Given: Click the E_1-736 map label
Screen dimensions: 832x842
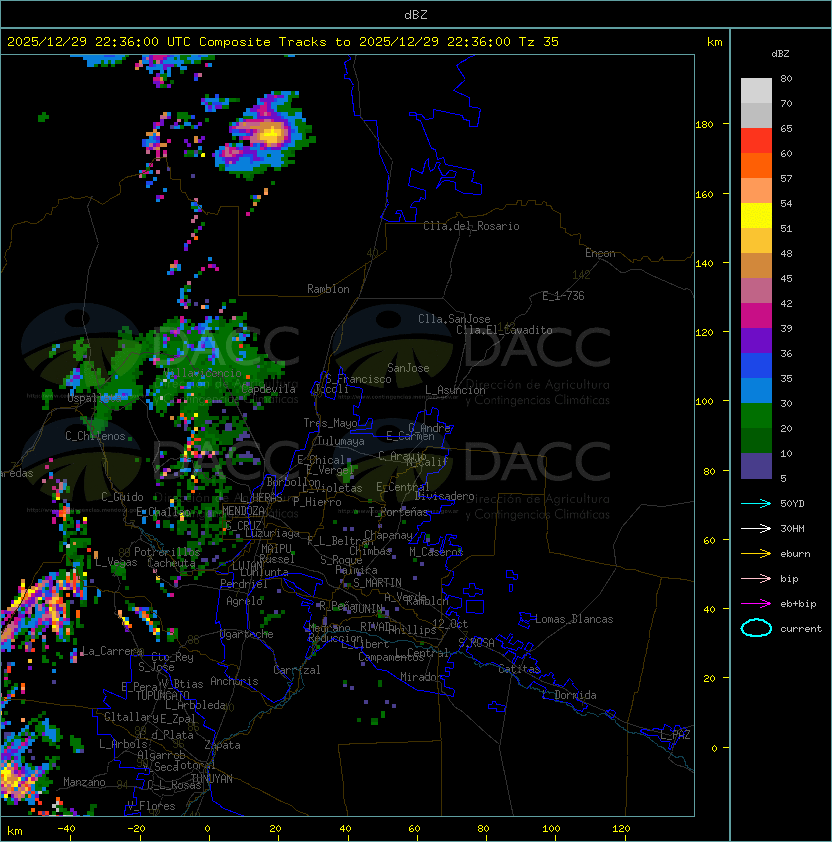Looking at the screenshot, I should (x=563, y=296).
